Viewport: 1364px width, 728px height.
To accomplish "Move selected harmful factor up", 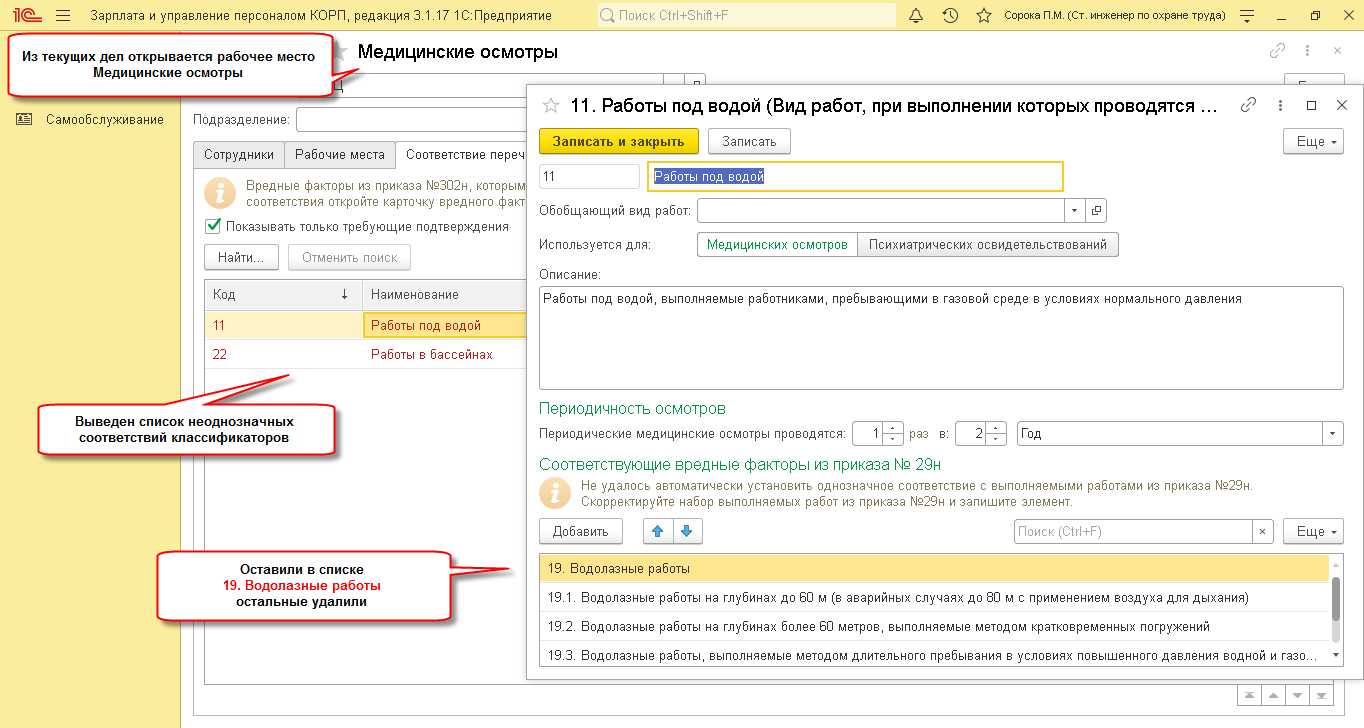I will pyautogui.click(x=658, y=531).
